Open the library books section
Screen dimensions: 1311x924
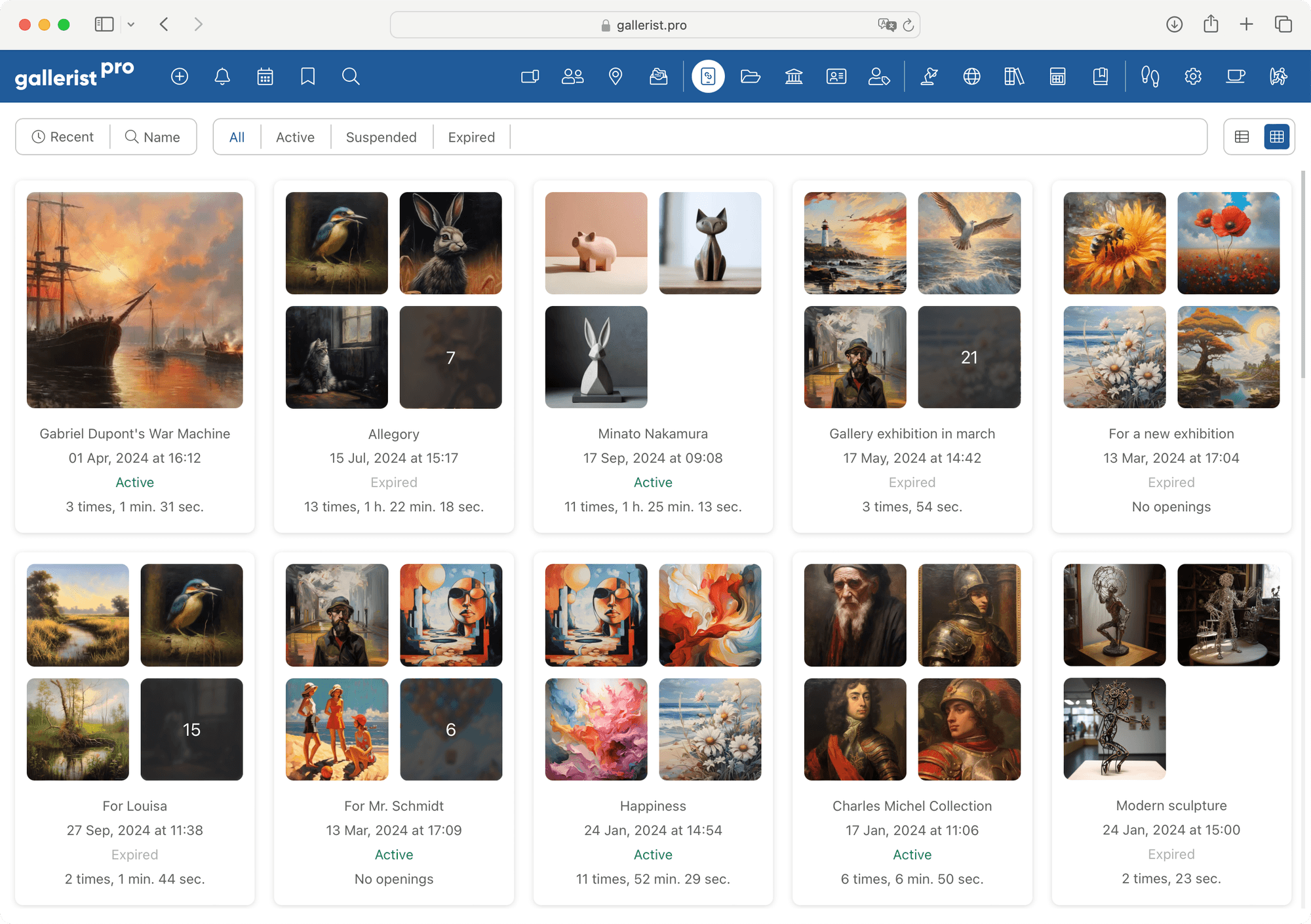coord(1013,76)
